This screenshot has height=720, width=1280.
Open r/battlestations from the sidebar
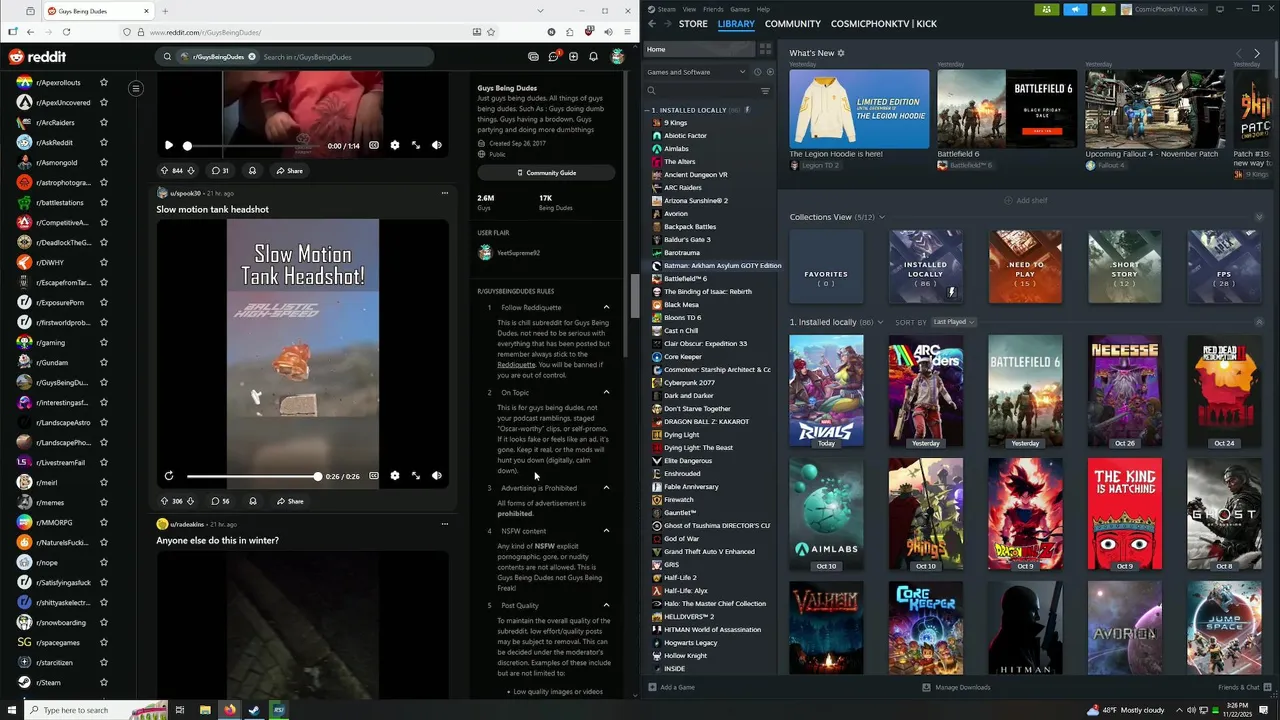click(62, 202)
